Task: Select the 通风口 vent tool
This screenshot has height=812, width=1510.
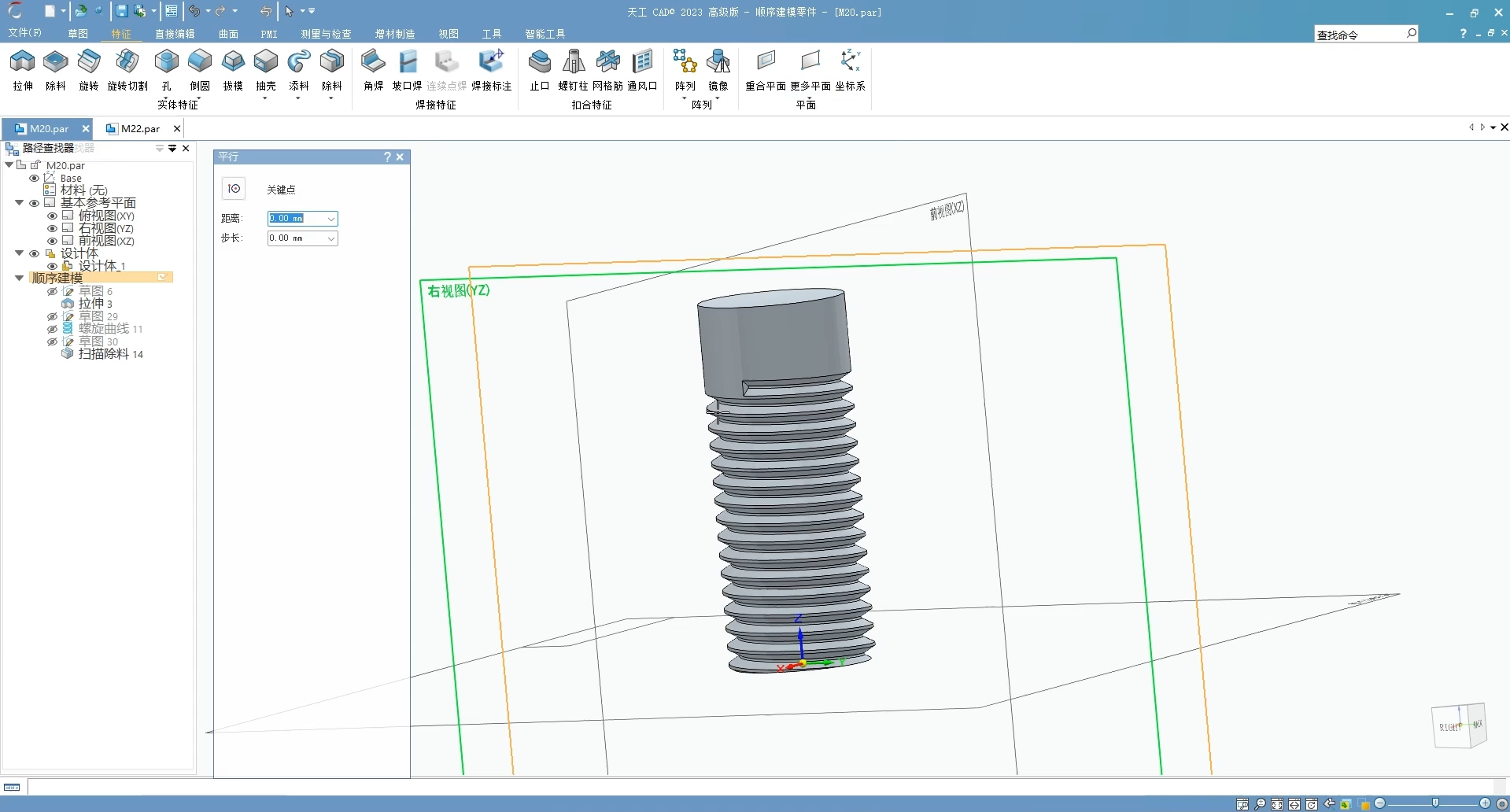Action: [x=642, y=70]
